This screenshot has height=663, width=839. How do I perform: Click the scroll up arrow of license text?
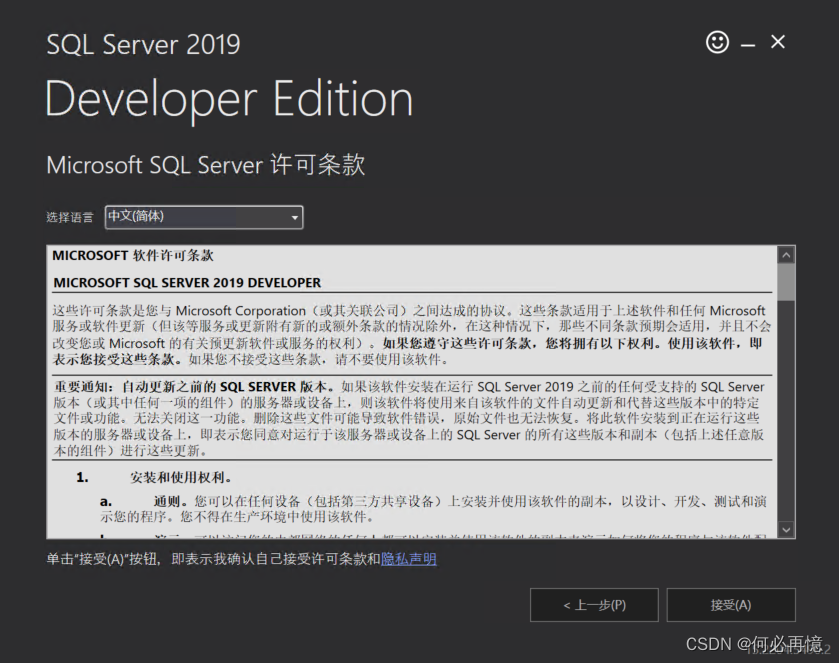786,255
